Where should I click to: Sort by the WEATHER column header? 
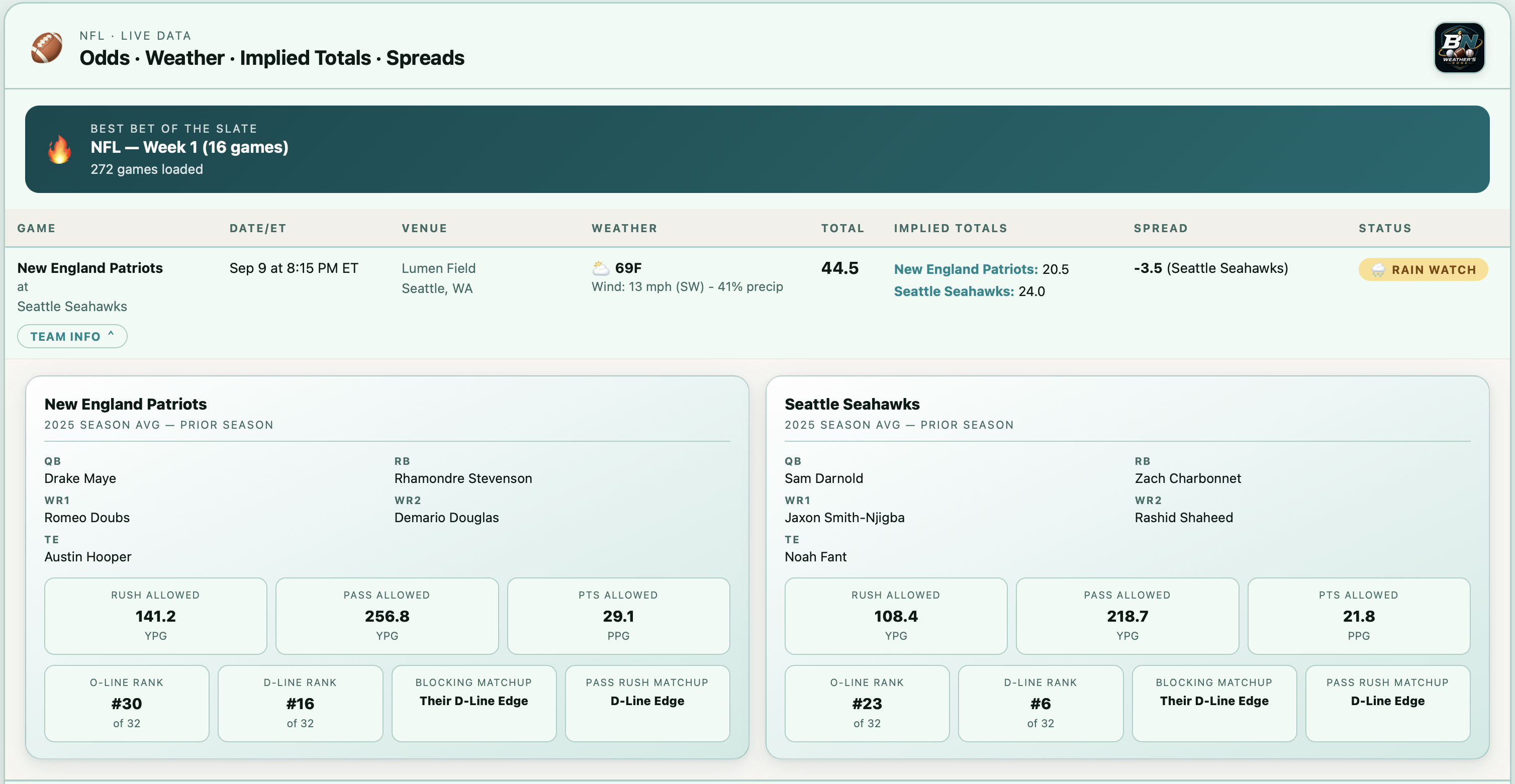(624, 228)
